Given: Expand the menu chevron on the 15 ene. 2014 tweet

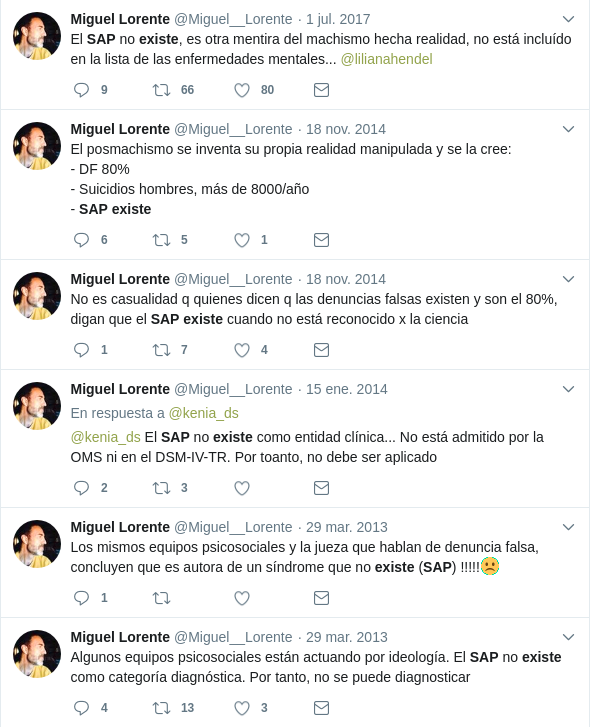Looking at the screenshot, I should pyautogui.click(x=568, y=389).
